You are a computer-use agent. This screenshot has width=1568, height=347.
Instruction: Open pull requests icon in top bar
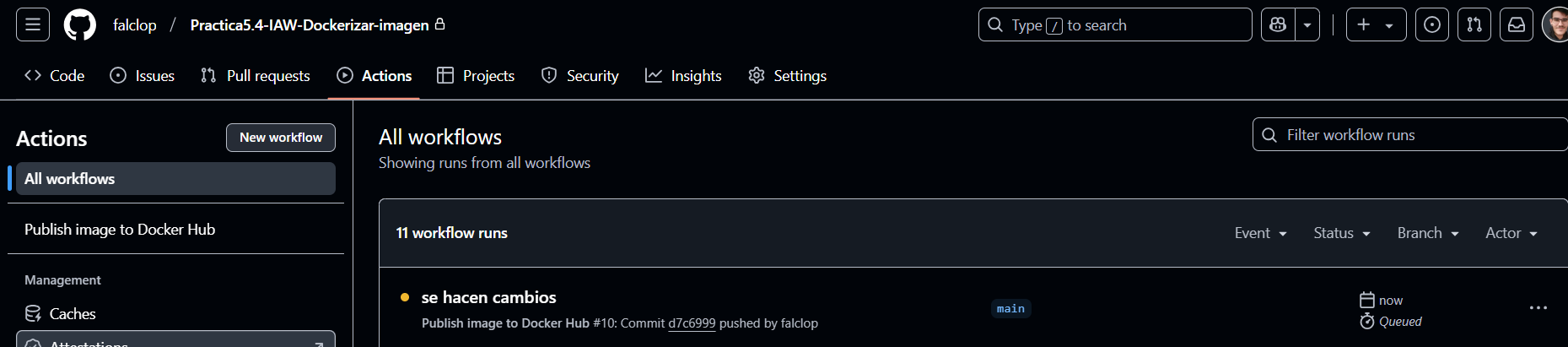[x=1474, y=24]
